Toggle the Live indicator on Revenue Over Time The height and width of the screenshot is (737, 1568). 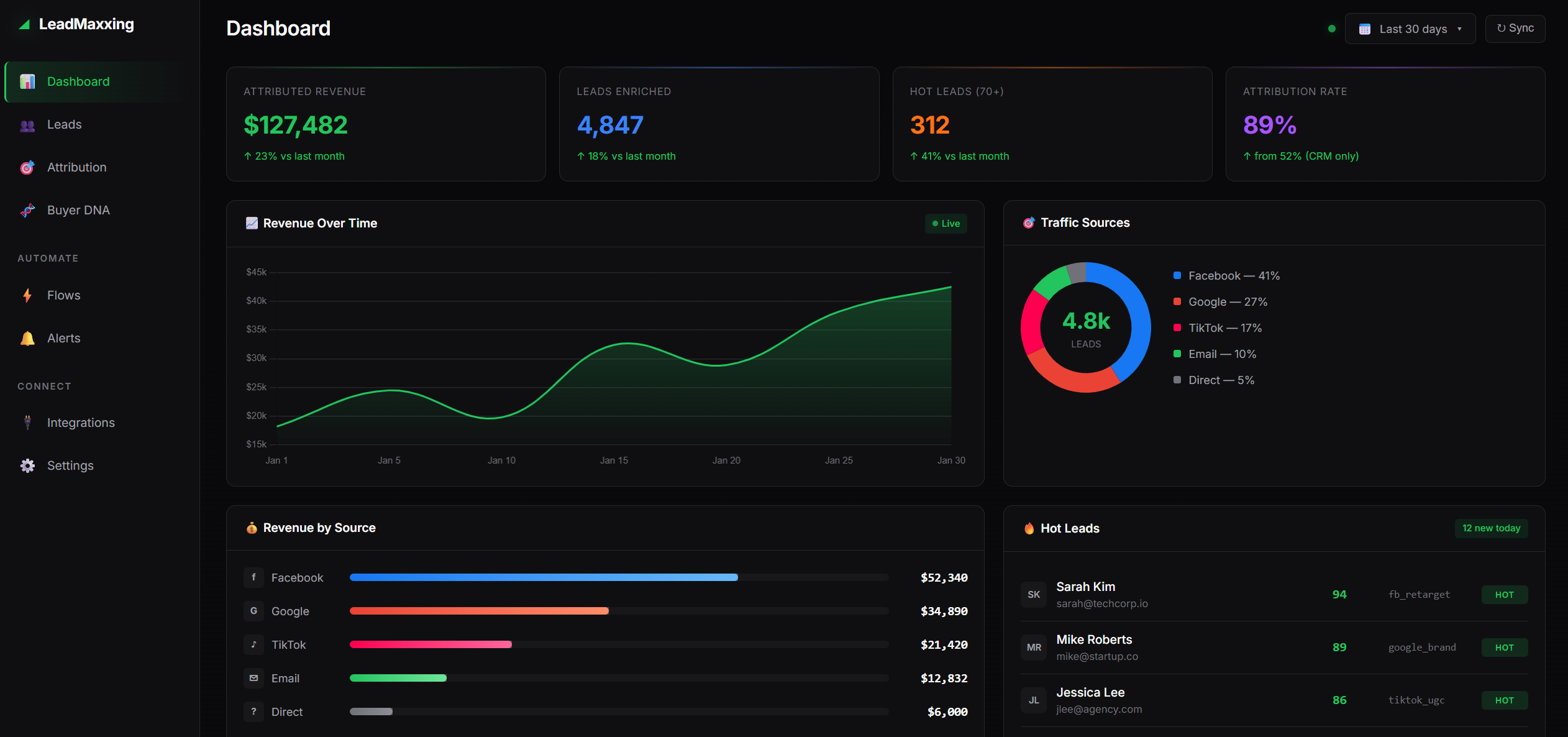[946, 223]
